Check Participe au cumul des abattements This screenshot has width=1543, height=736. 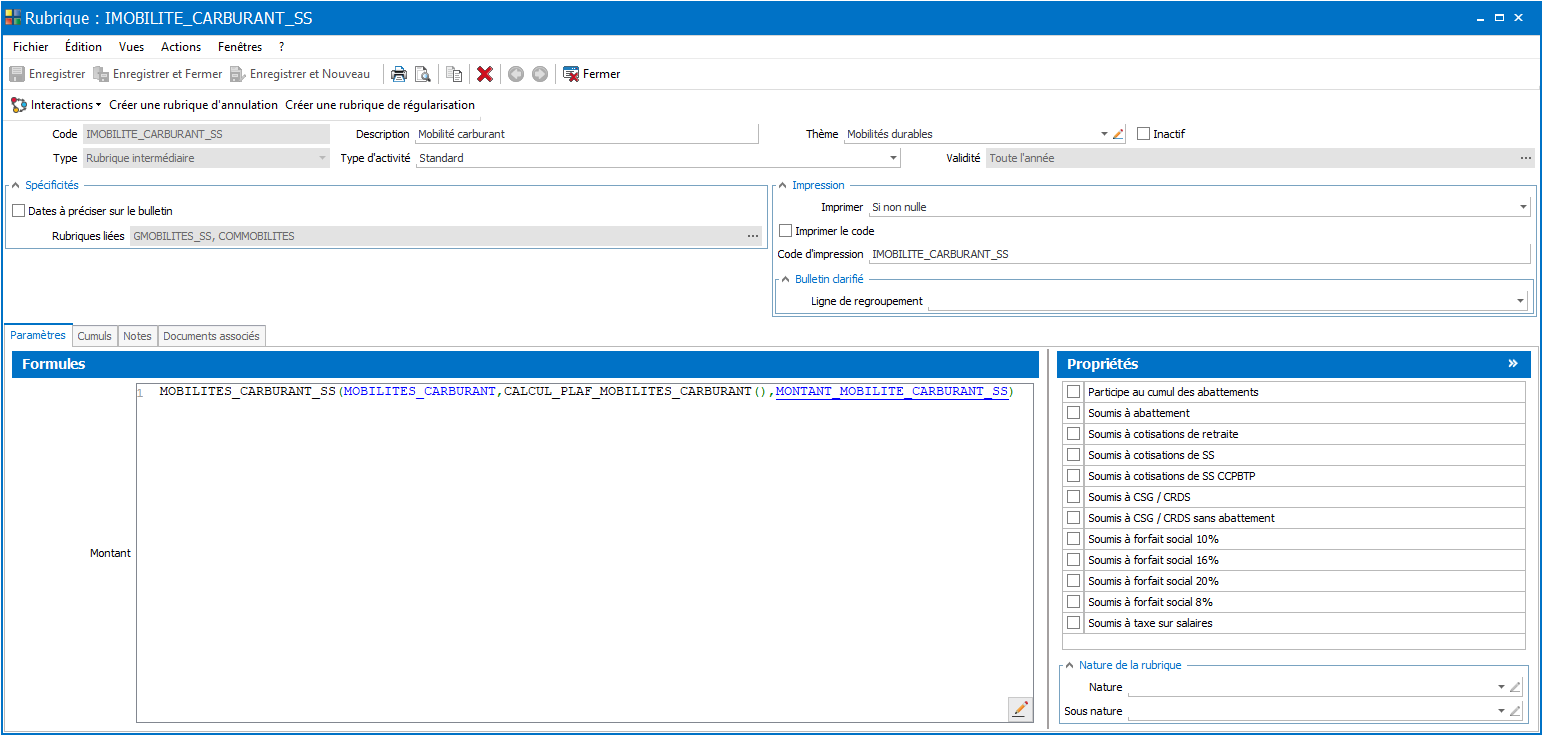point(1073,392)
